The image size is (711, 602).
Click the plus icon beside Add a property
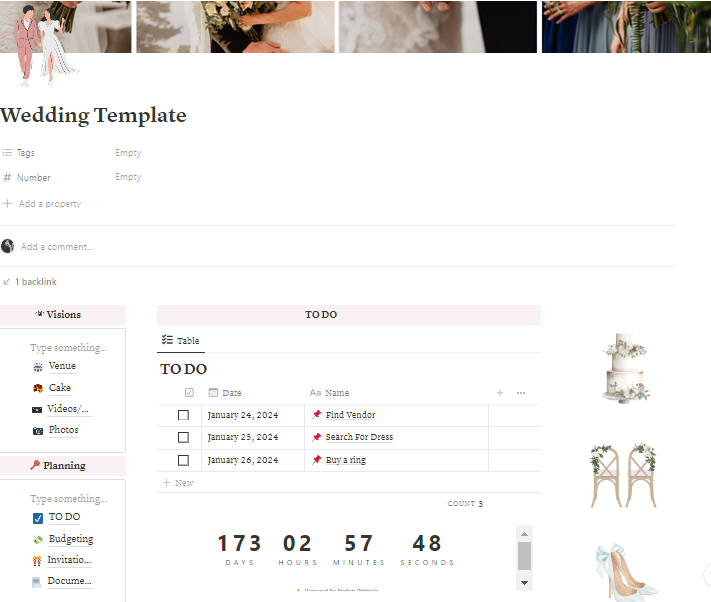7,204
